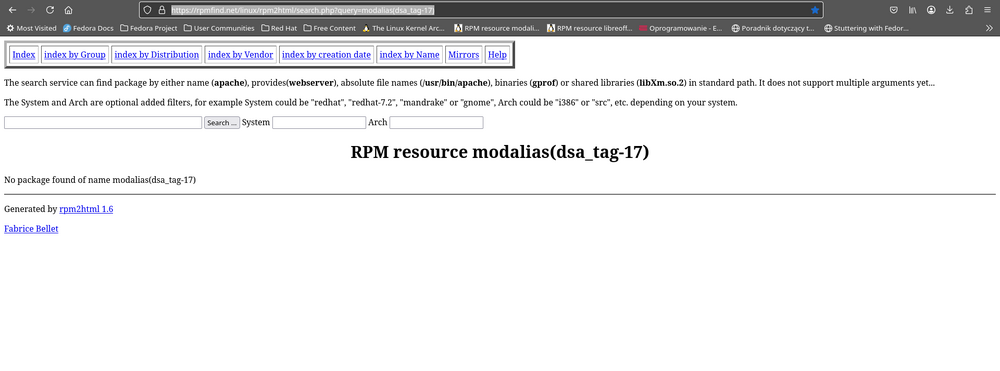Open the Help link
Screen dimensions: 1000x371
click(x=497, y=55)
